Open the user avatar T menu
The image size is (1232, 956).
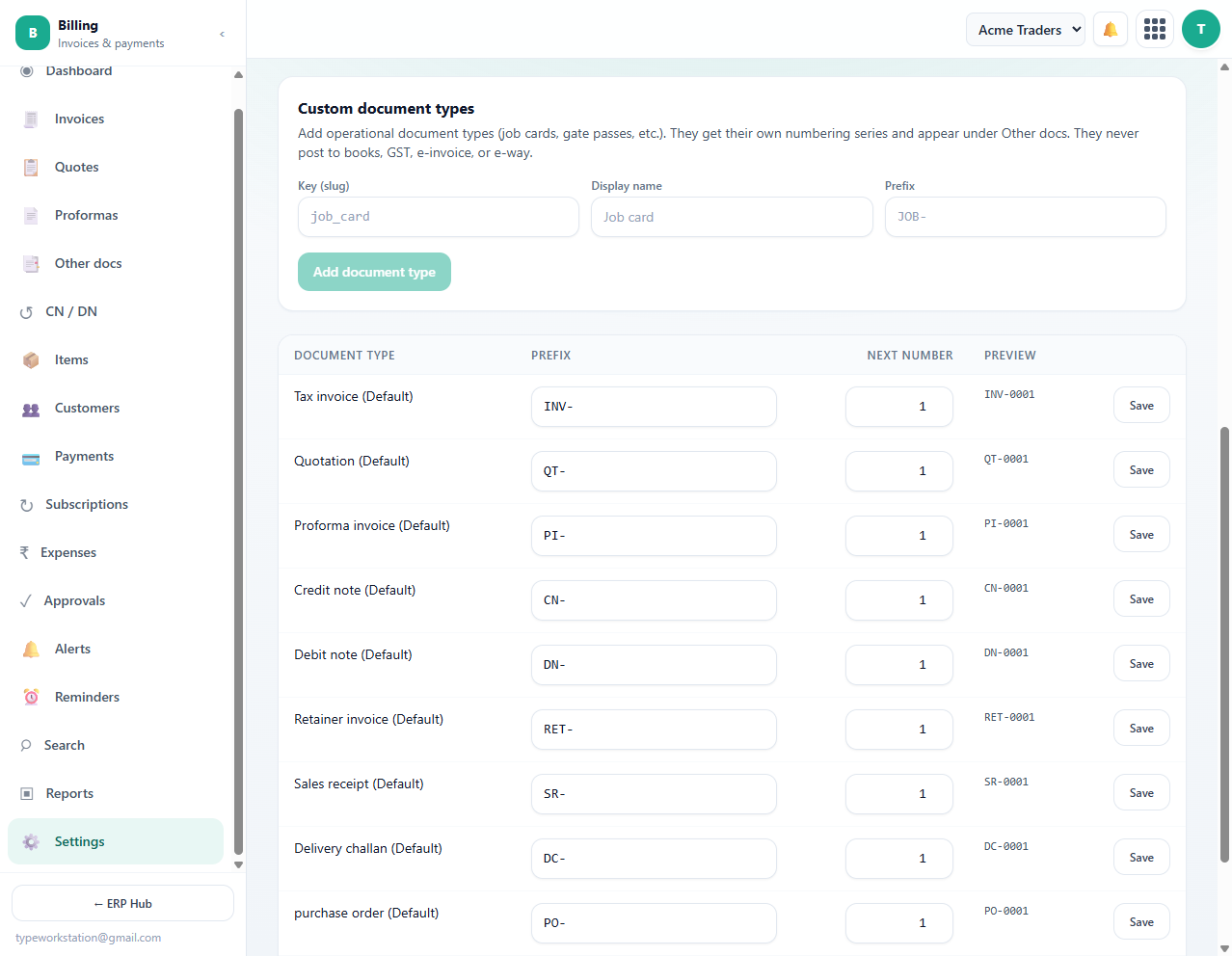tap(1201, 29)
